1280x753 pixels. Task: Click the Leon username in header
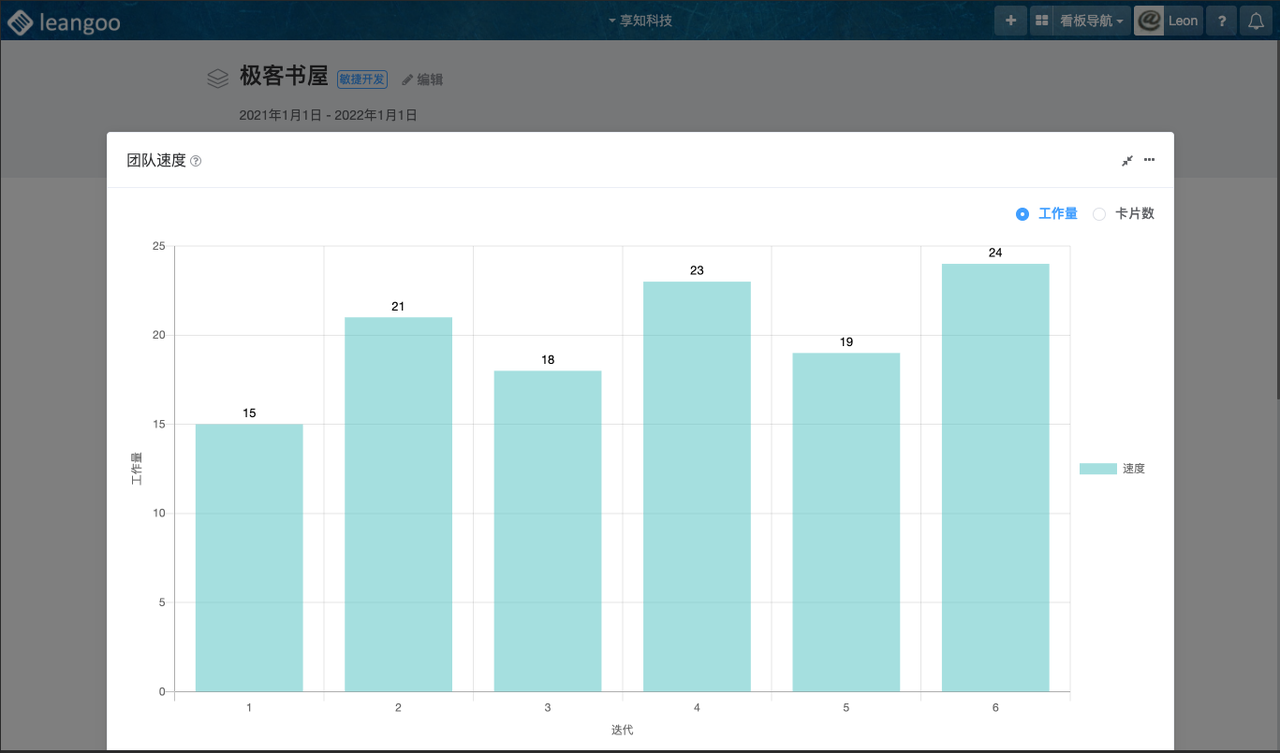[x=1183, y=20]
